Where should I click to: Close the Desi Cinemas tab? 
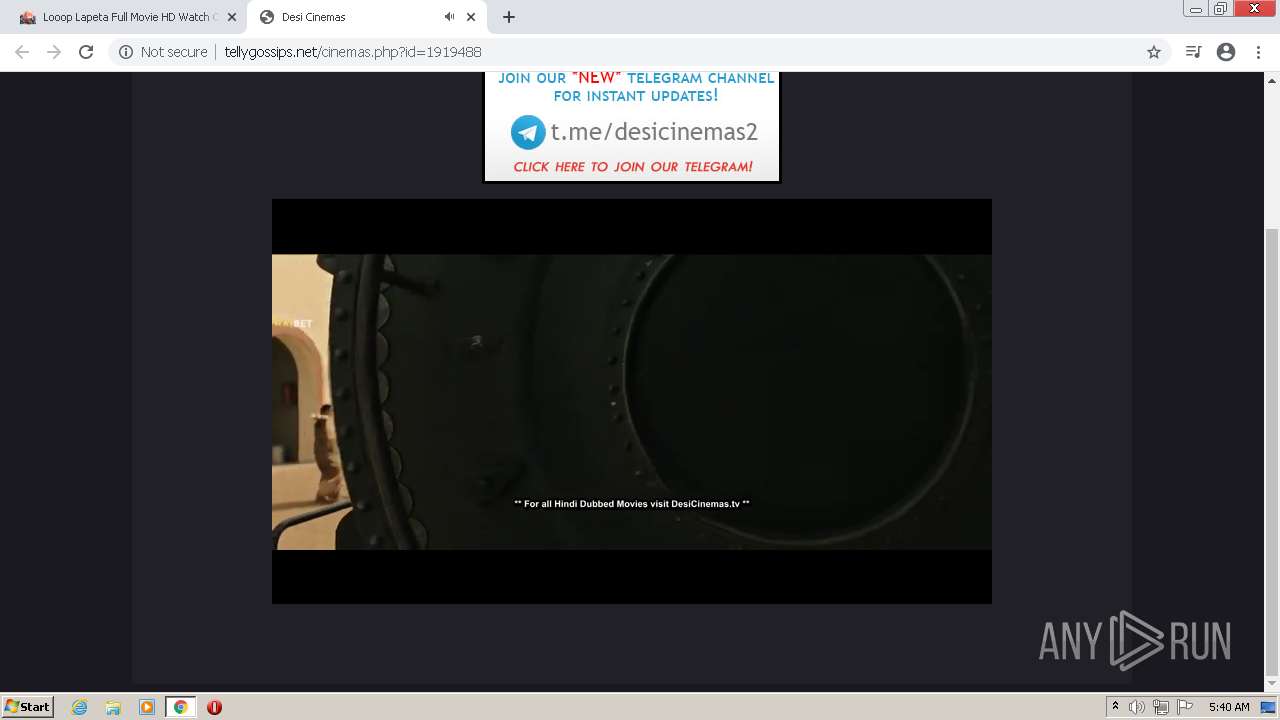click(x=471, y=17)
